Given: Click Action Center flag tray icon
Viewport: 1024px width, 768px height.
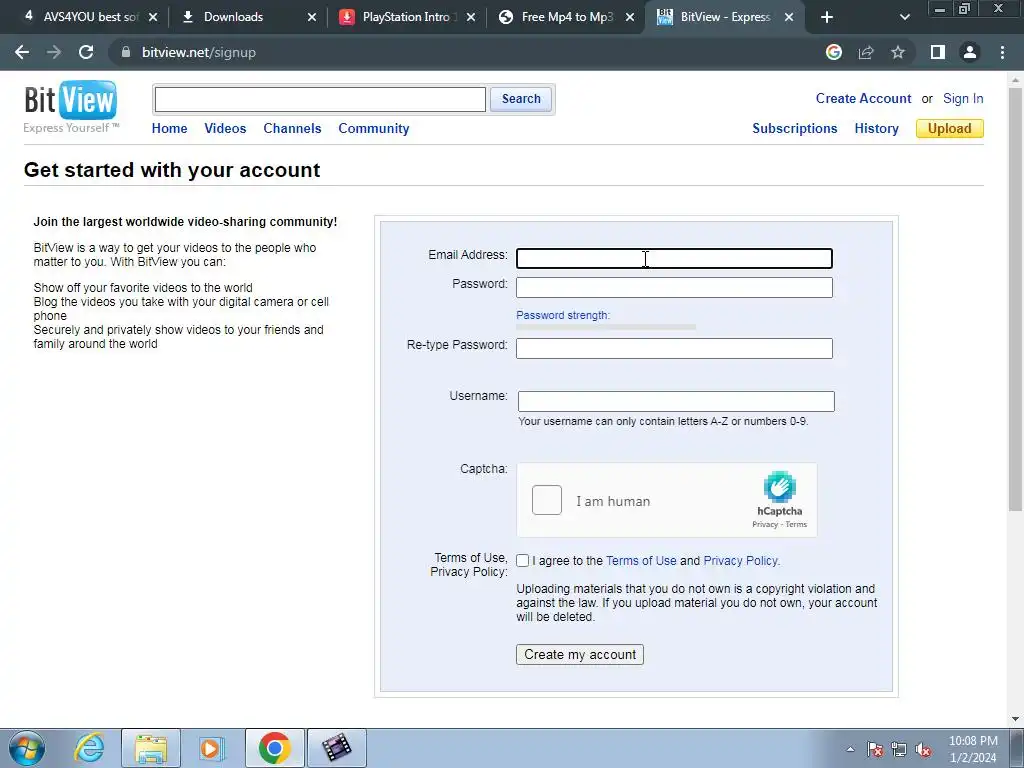Looking at the screenshot, I should pyautogui.click(x=875, y=749).
